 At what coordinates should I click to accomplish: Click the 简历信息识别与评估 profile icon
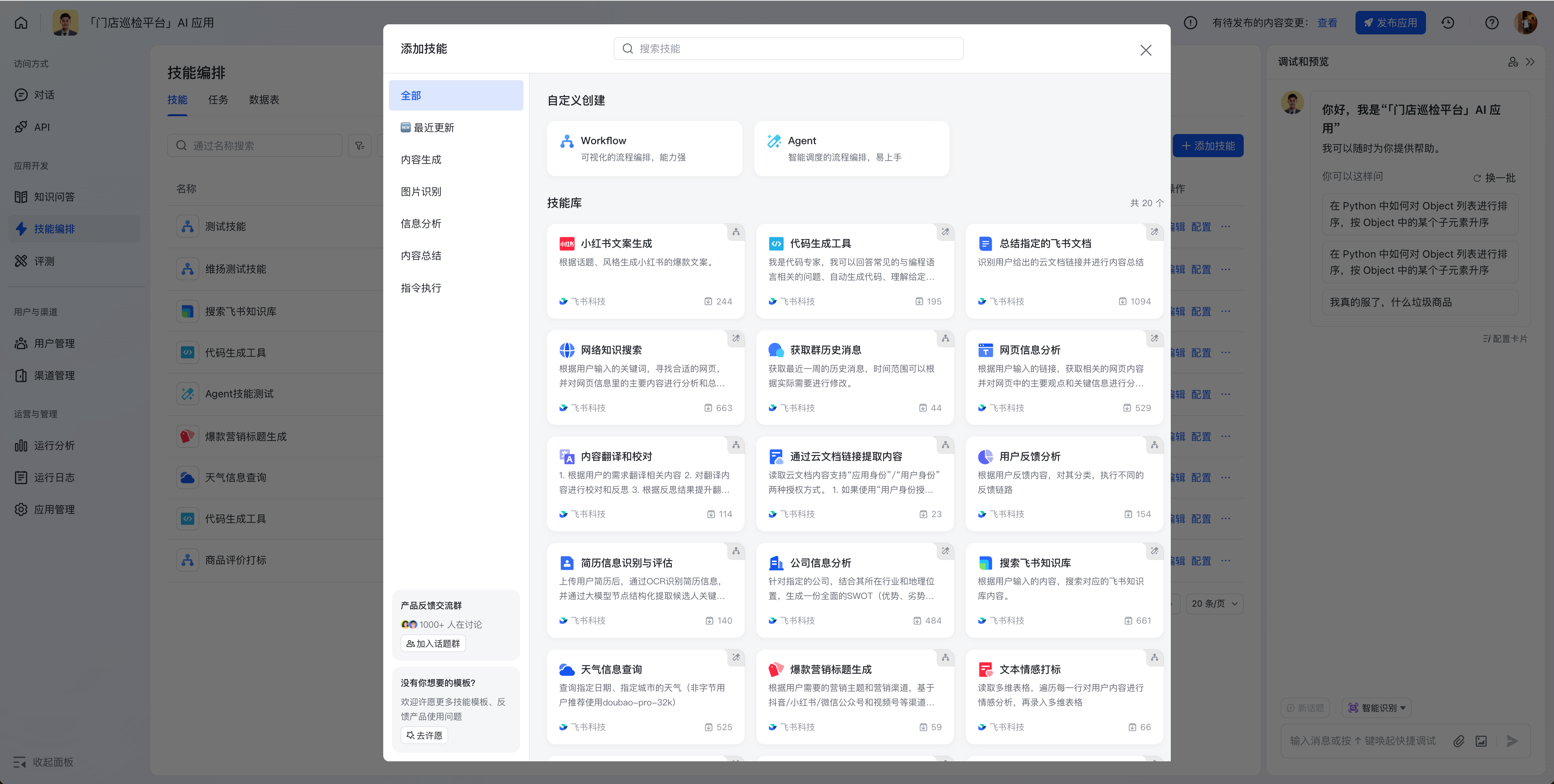(x=566, y=562)
